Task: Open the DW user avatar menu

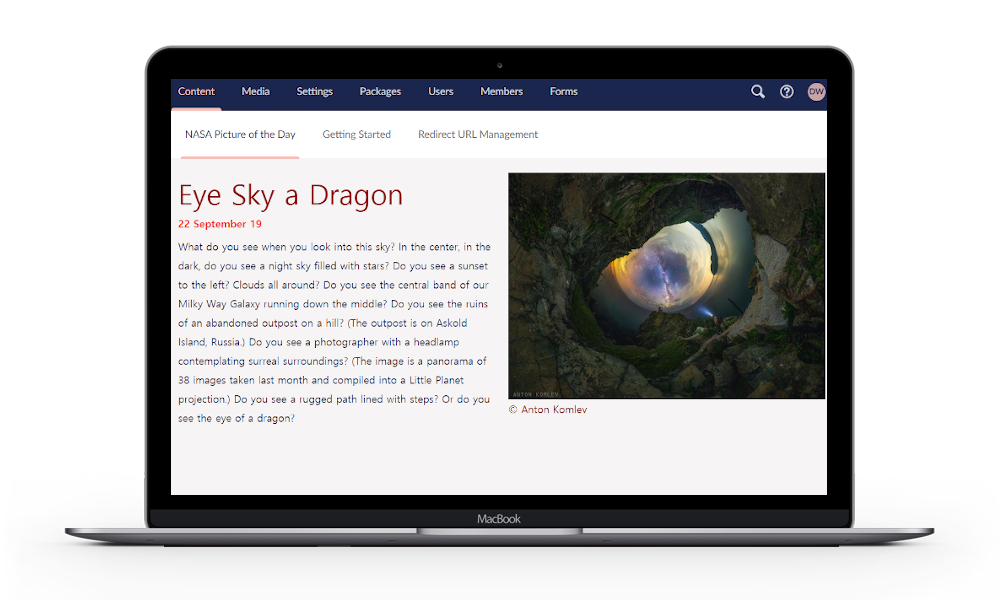Action: pyautogui.click(x=816, y=92)
